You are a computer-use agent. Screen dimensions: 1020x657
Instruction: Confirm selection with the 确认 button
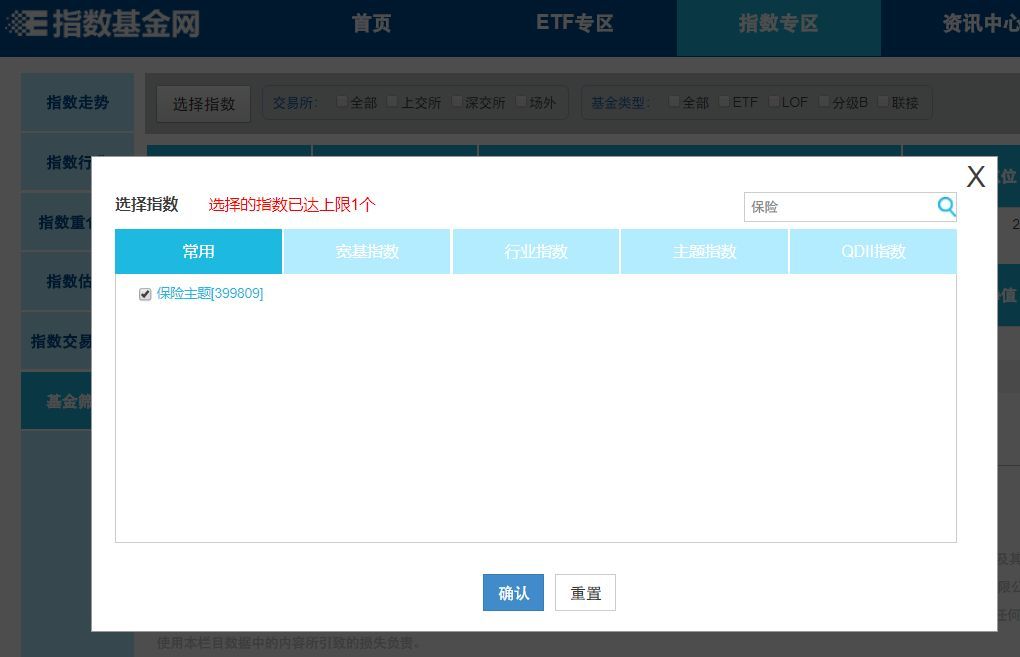(513, 593)
